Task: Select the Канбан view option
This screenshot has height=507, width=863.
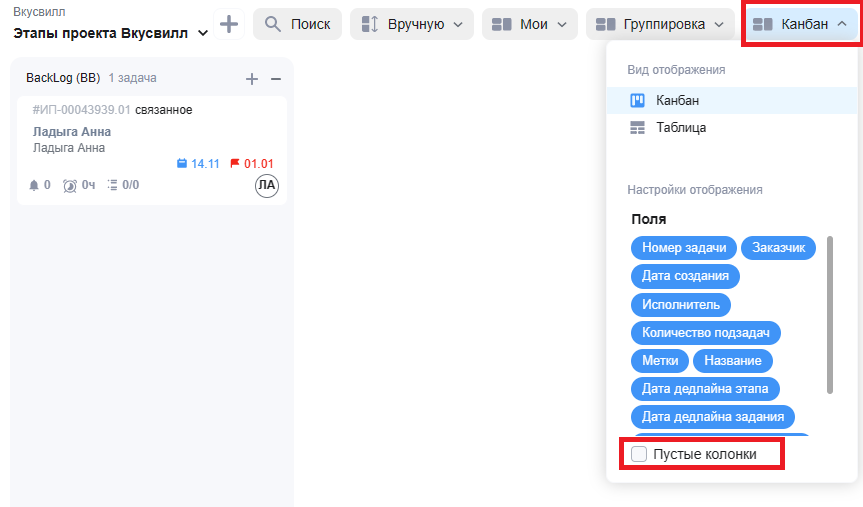Action: point(732,100)
